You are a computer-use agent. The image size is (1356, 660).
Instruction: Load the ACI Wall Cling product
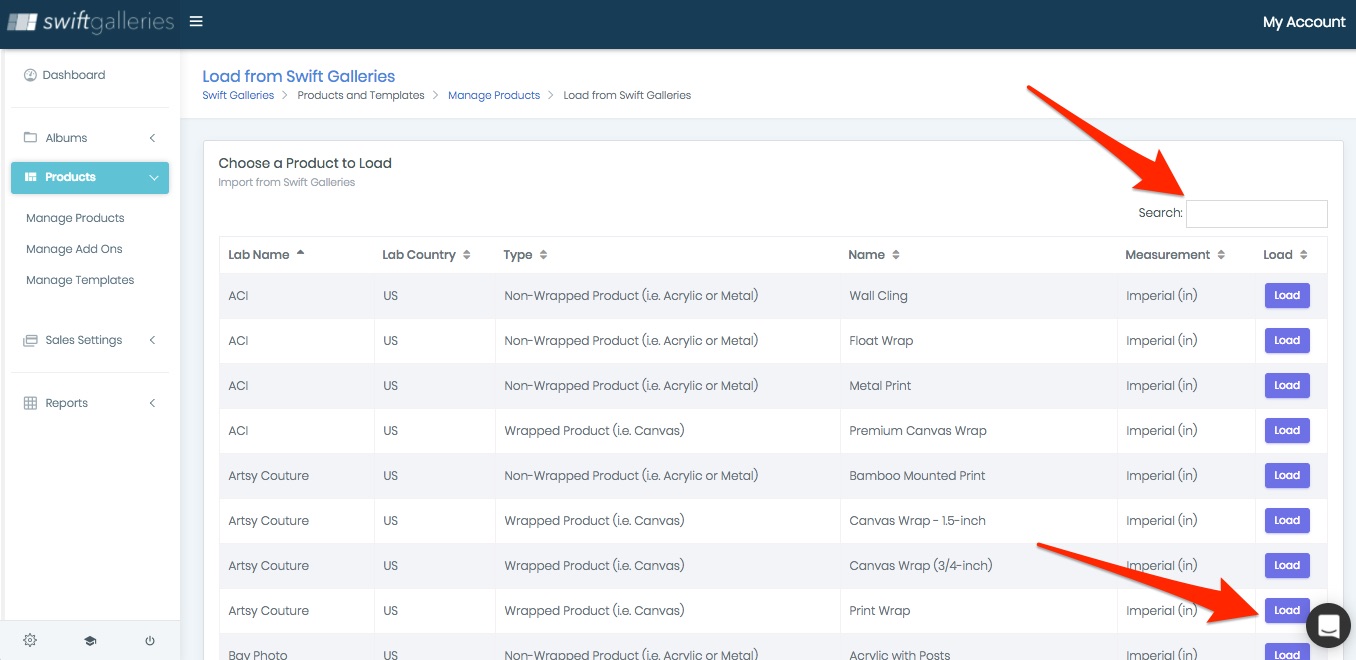(x=1287, y=296)
